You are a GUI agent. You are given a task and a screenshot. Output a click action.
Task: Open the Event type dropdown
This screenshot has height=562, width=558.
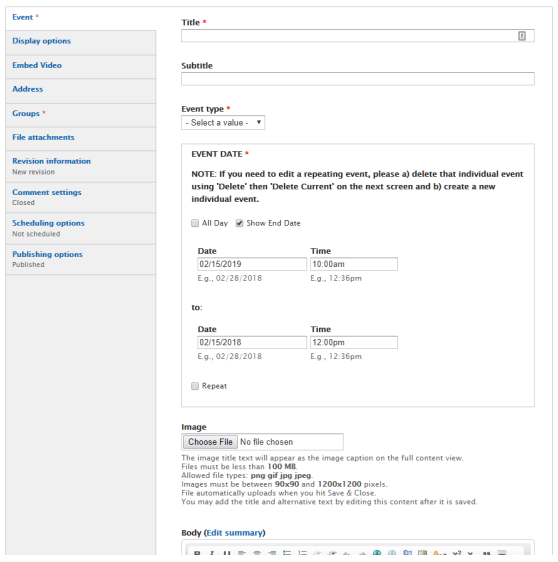click(223, 123)
